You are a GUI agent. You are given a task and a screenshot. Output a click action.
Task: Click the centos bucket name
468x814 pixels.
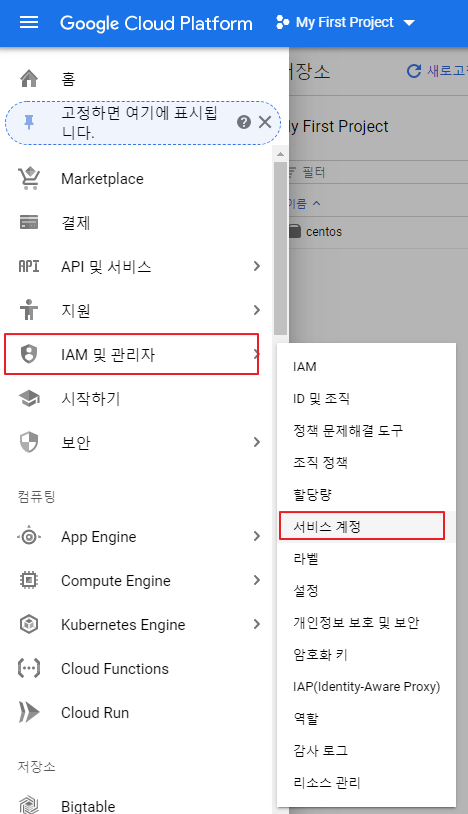coord(324,232)
